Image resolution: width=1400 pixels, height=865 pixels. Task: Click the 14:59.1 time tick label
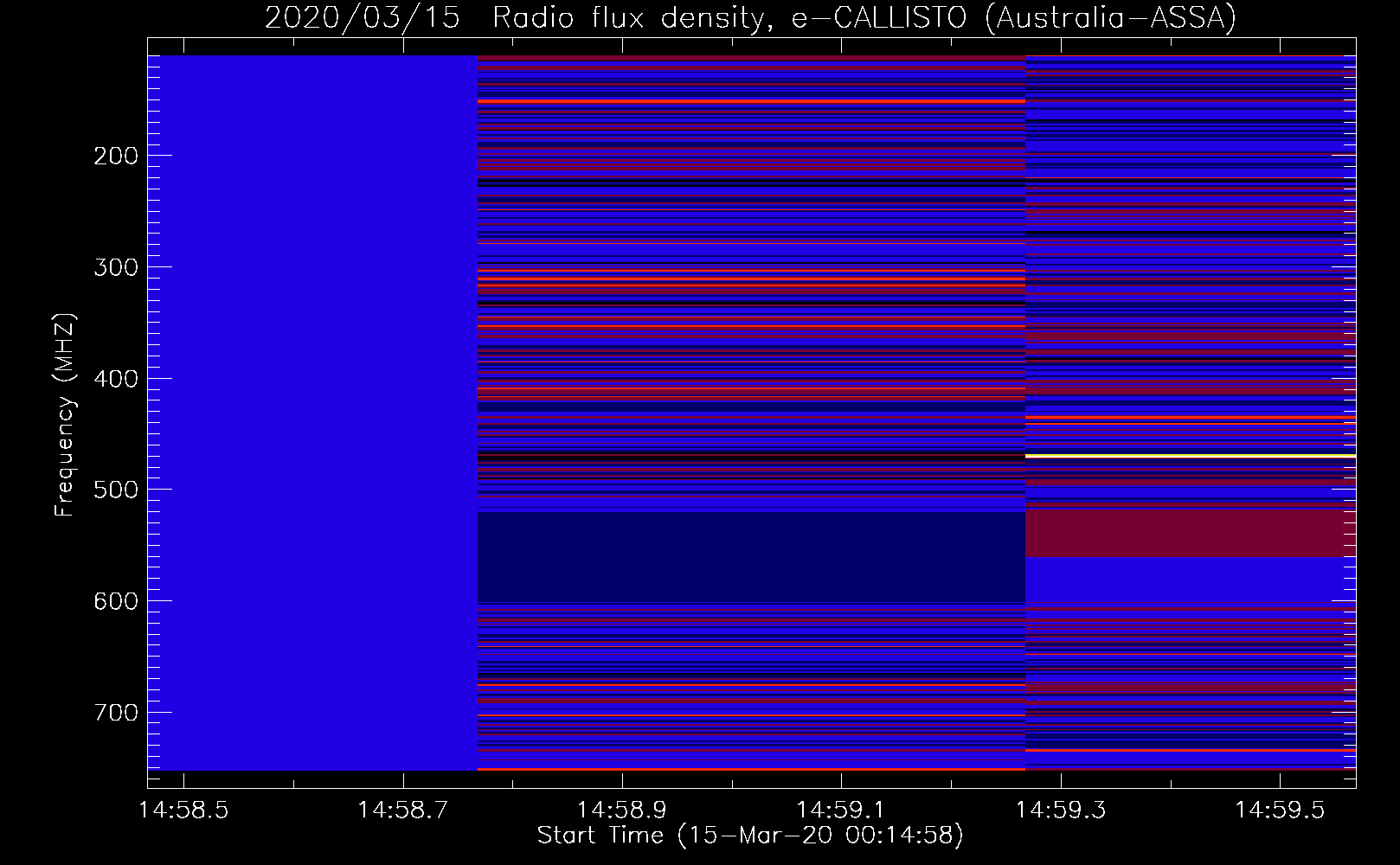coord(840,811)
